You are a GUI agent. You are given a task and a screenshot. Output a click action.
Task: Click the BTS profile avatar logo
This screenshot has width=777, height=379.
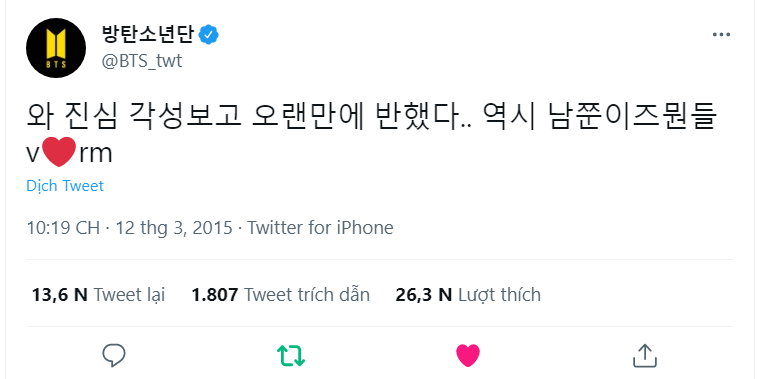[56, 49]
